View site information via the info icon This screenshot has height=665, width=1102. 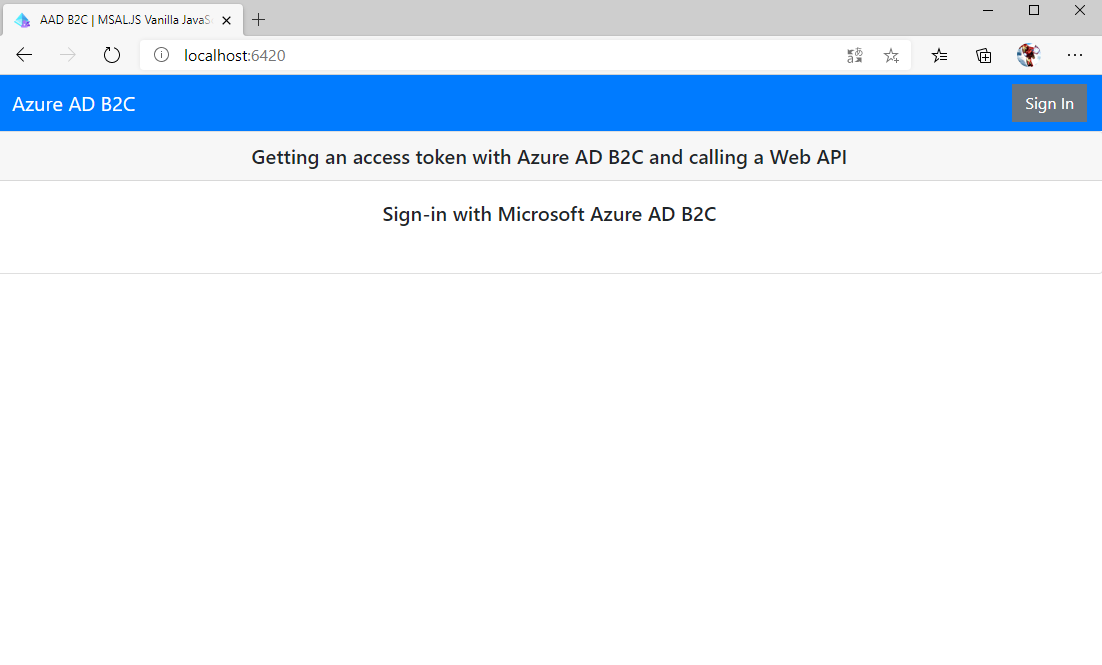pos(161,55)
